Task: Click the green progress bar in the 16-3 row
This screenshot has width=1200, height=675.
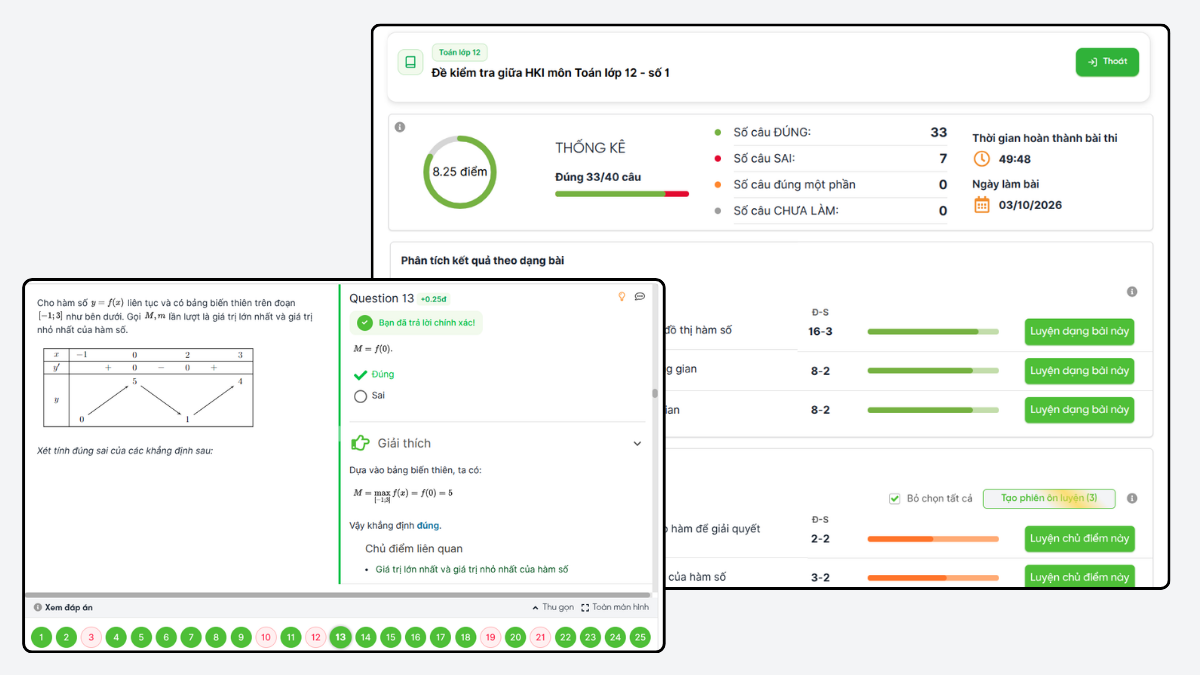Action: click(933, 331)
